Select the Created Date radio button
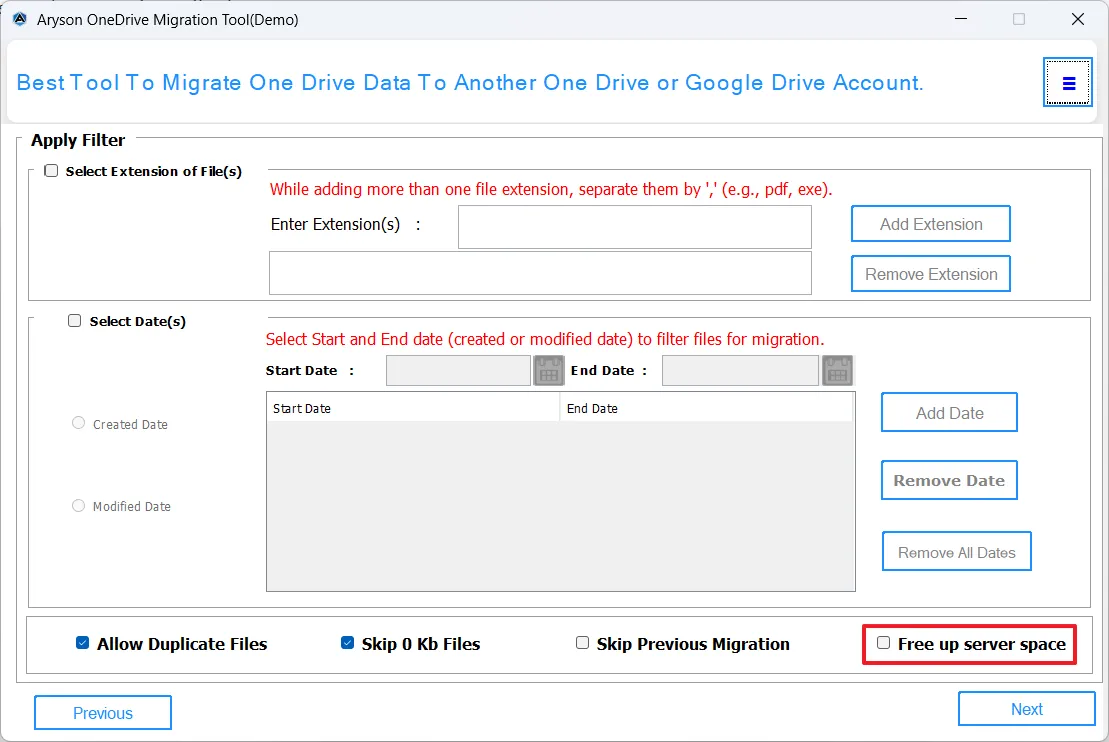The image size is (1109, 742). (x=79, y=423)
